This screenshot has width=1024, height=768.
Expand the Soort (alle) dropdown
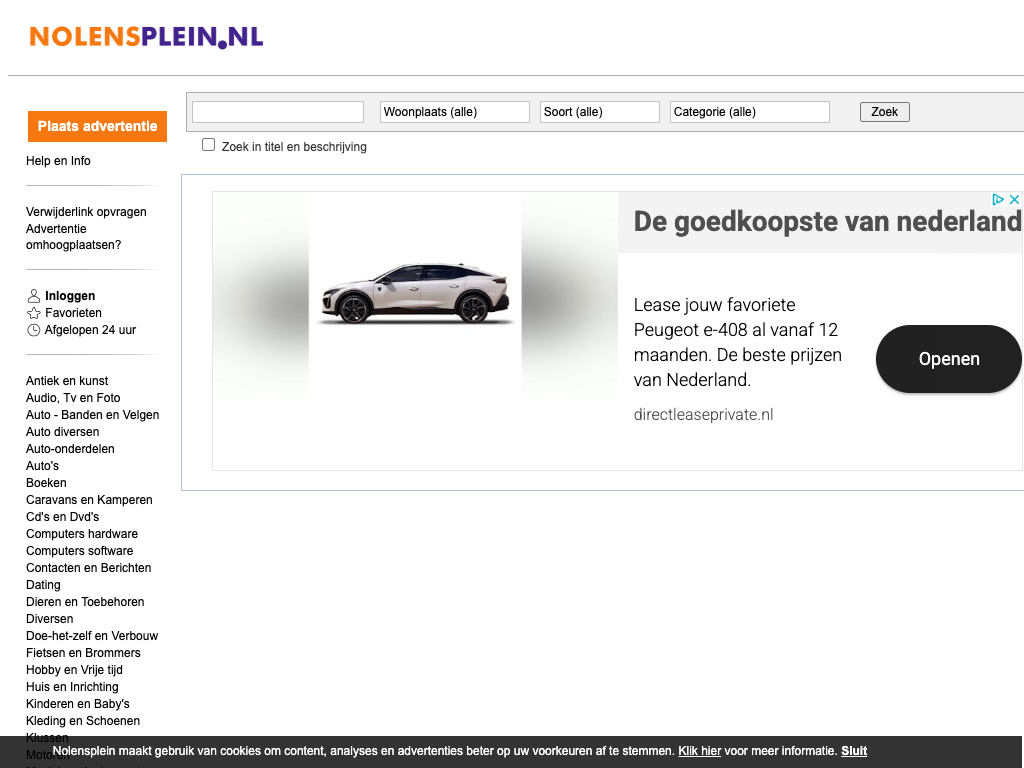[x=599, y=112]
